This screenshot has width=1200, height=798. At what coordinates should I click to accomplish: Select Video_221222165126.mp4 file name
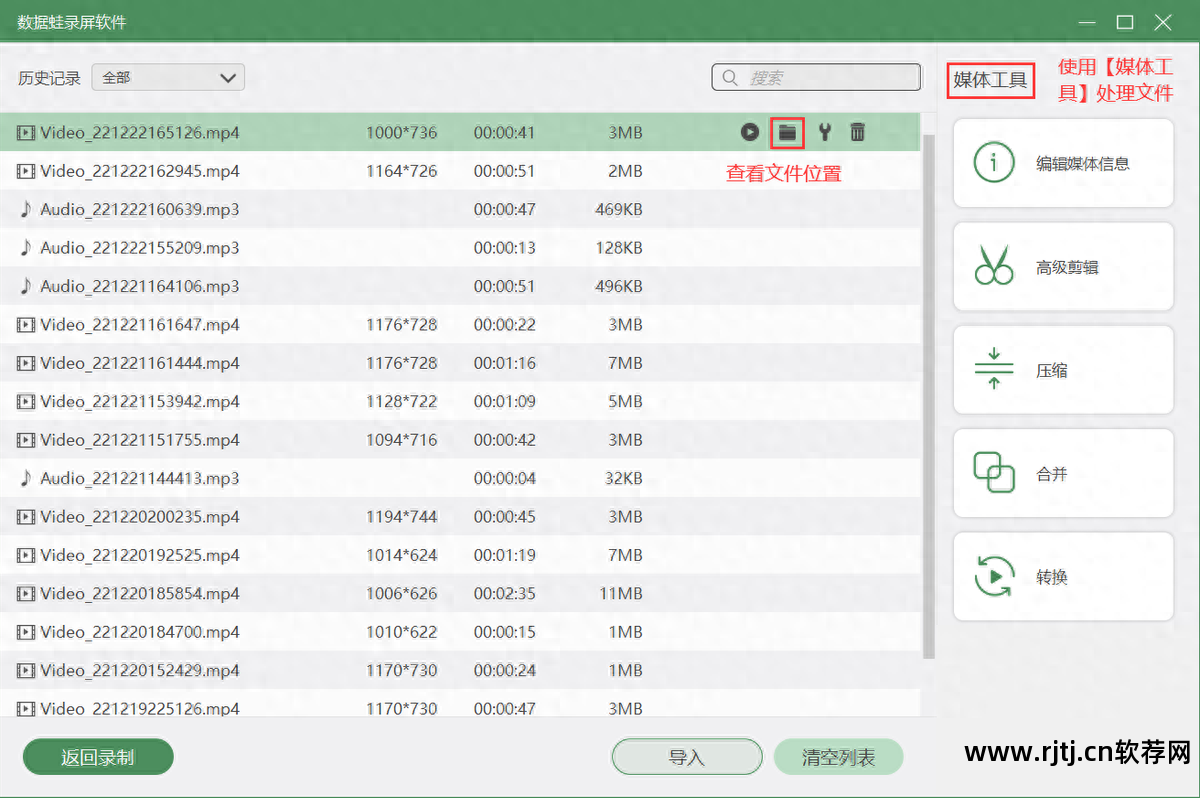coord(140,132)
